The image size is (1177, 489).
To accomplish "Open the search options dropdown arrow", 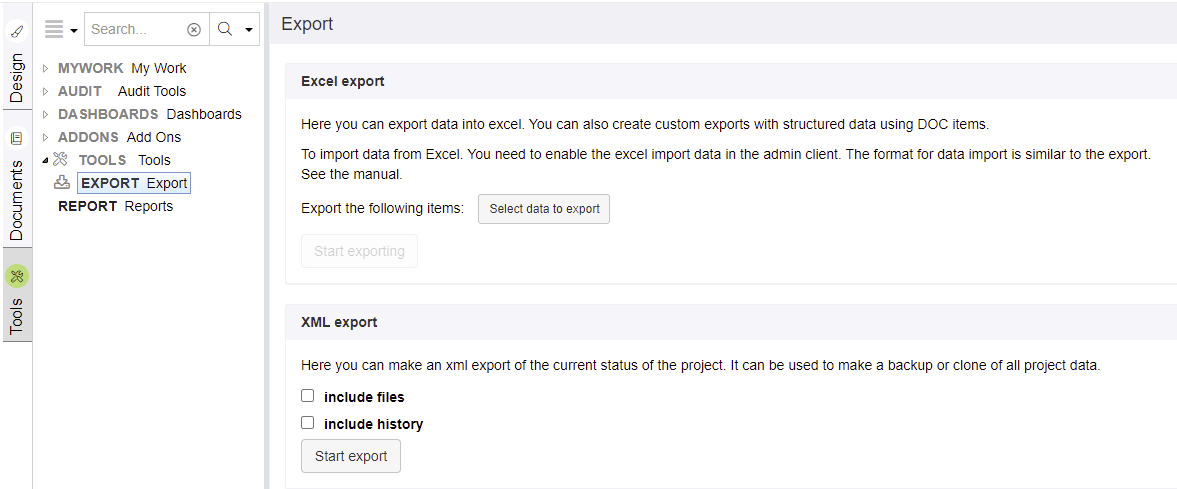I will click(x=249, y=30).
